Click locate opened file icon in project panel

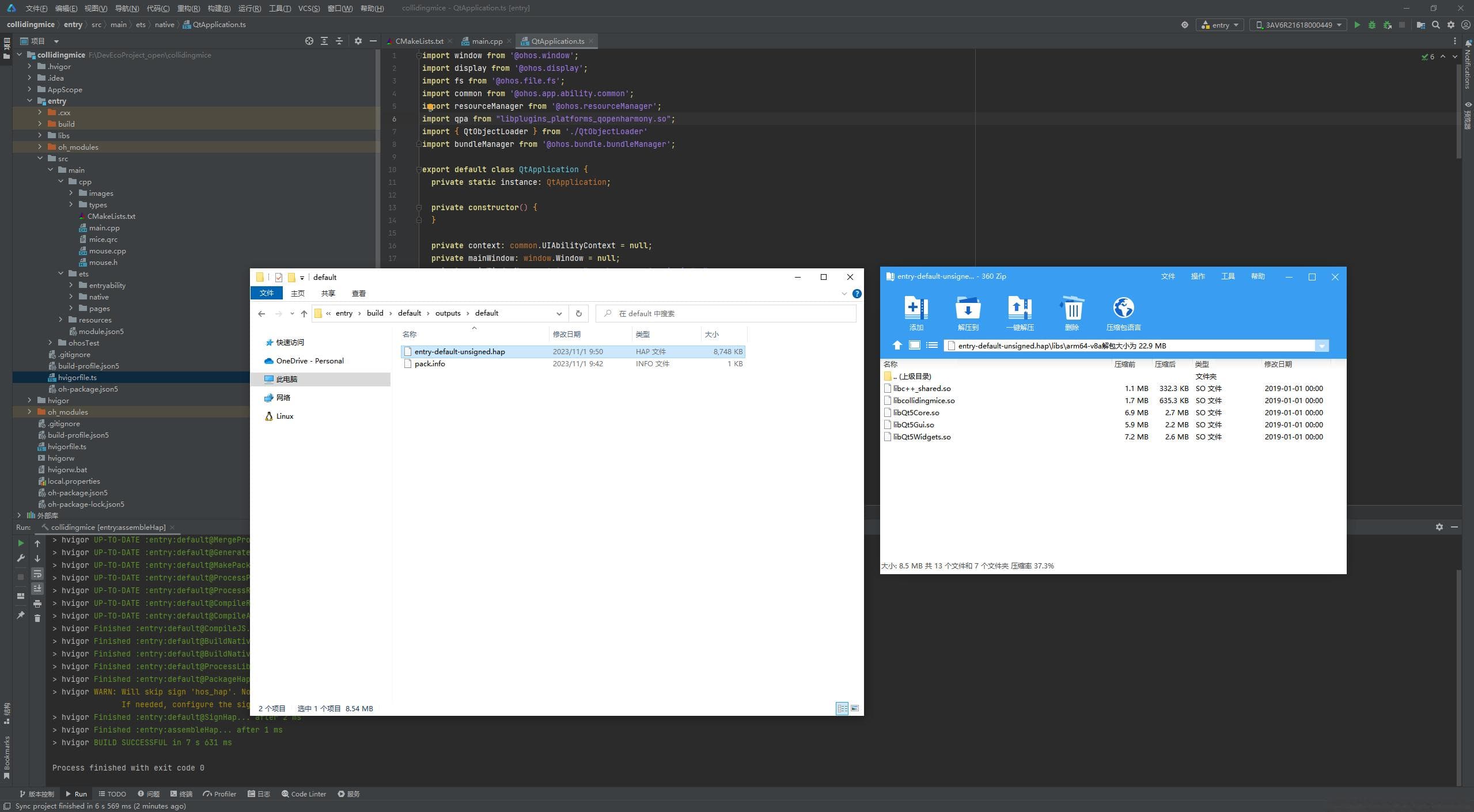click(309, 41)
